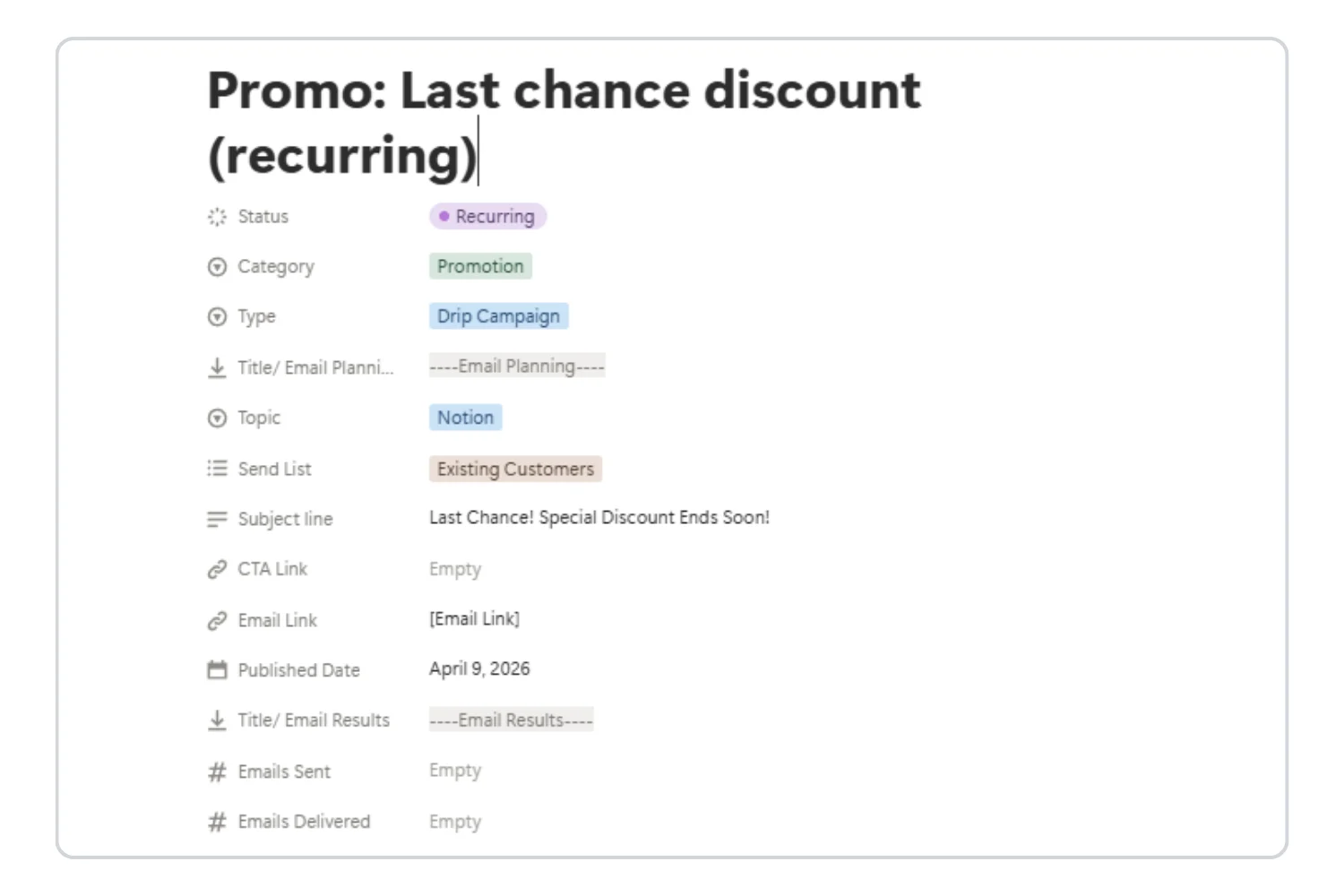Click the link icon next to Email Link
The height and width of the screenshot is (896, 1344).
pyautogui.click(x=215, y=619)
